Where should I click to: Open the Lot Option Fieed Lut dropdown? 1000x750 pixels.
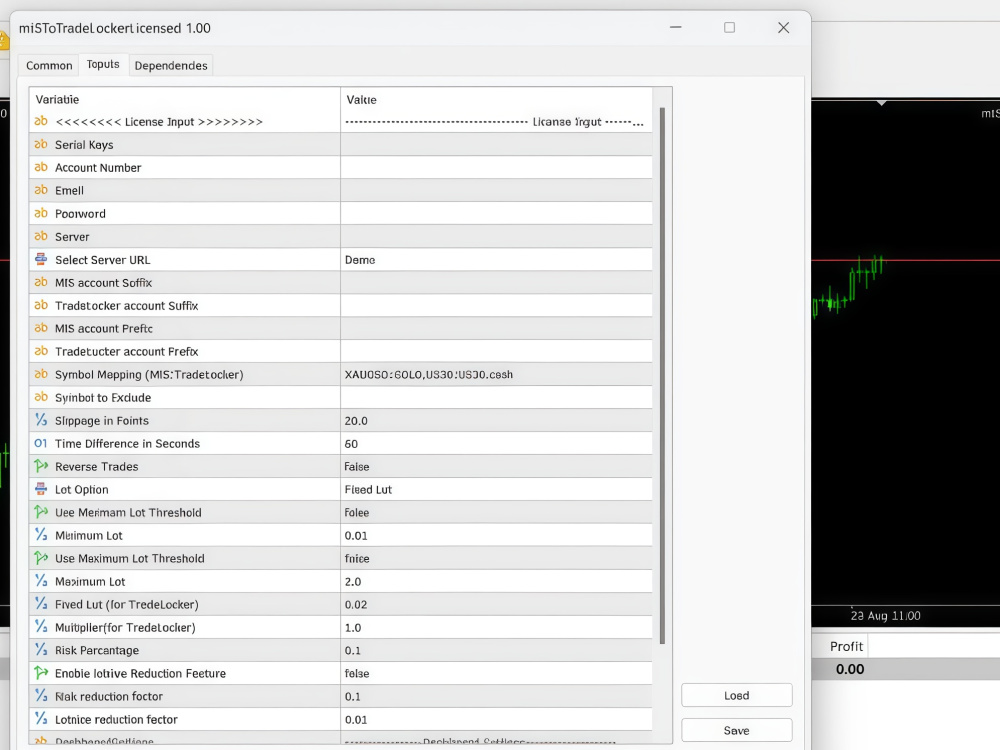point(496,489)
